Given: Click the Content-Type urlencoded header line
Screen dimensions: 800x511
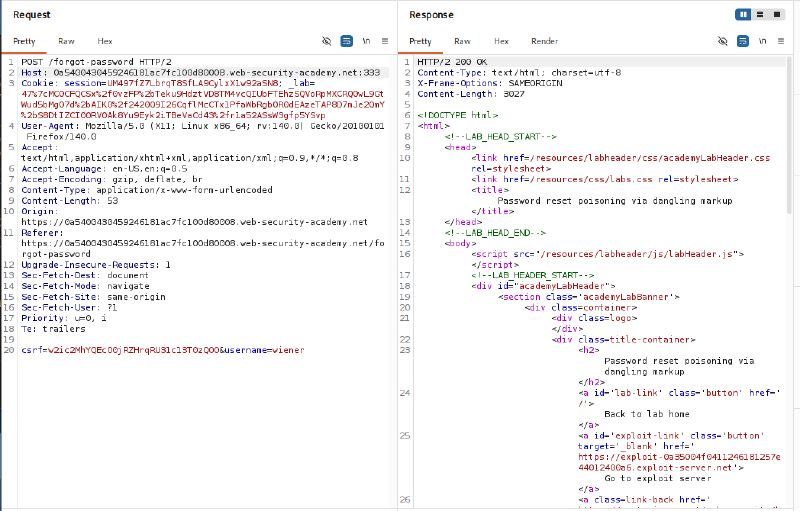Looking at the screenshot, I should (x=147, y=190).
